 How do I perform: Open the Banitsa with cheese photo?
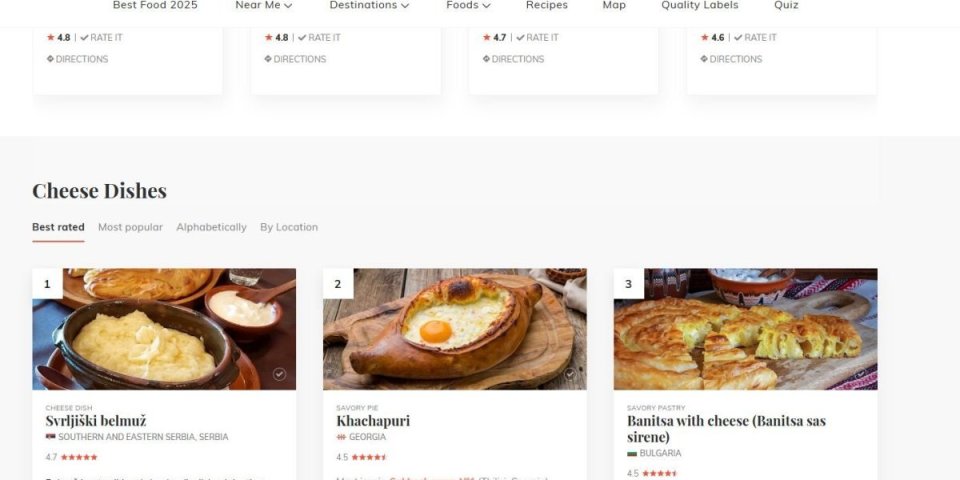click(745, 329)
